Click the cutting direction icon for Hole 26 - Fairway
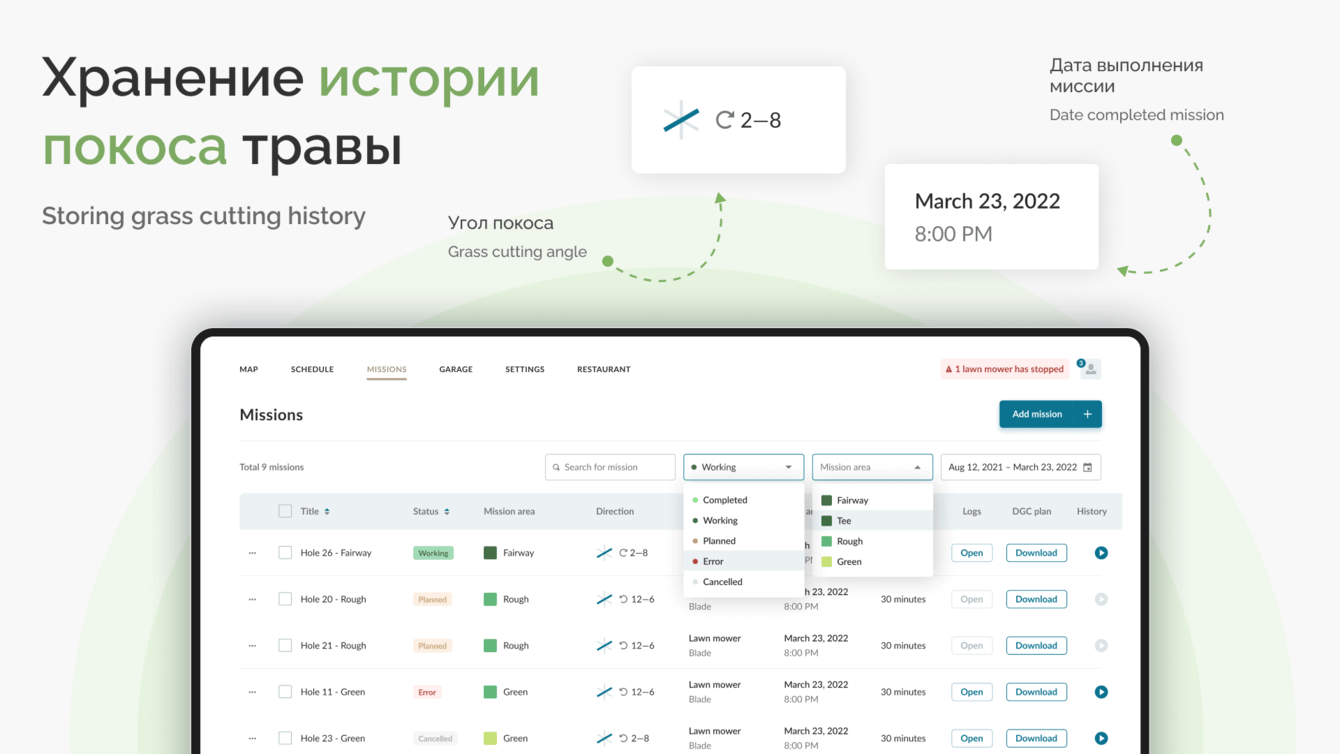 point(604,553)
